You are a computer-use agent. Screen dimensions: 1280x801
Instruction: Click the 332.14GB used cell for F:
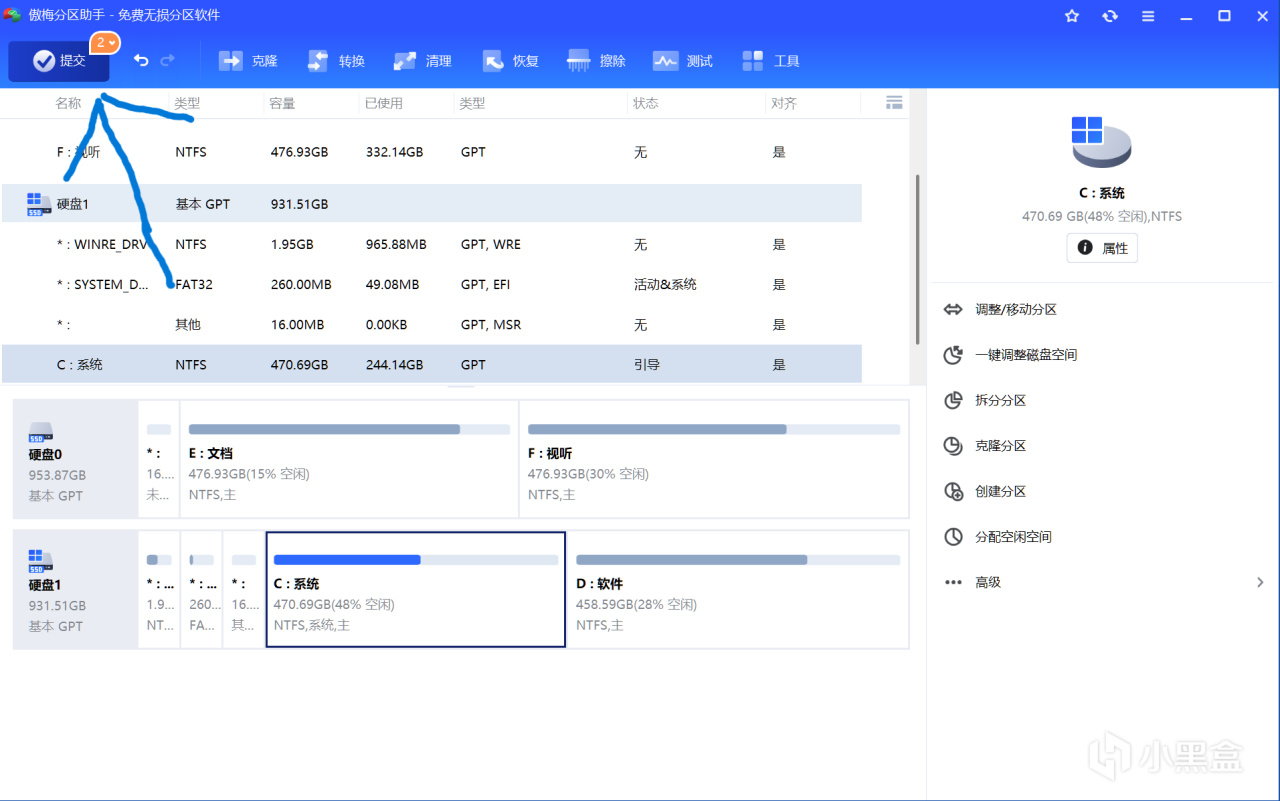(x=394, y=152)
